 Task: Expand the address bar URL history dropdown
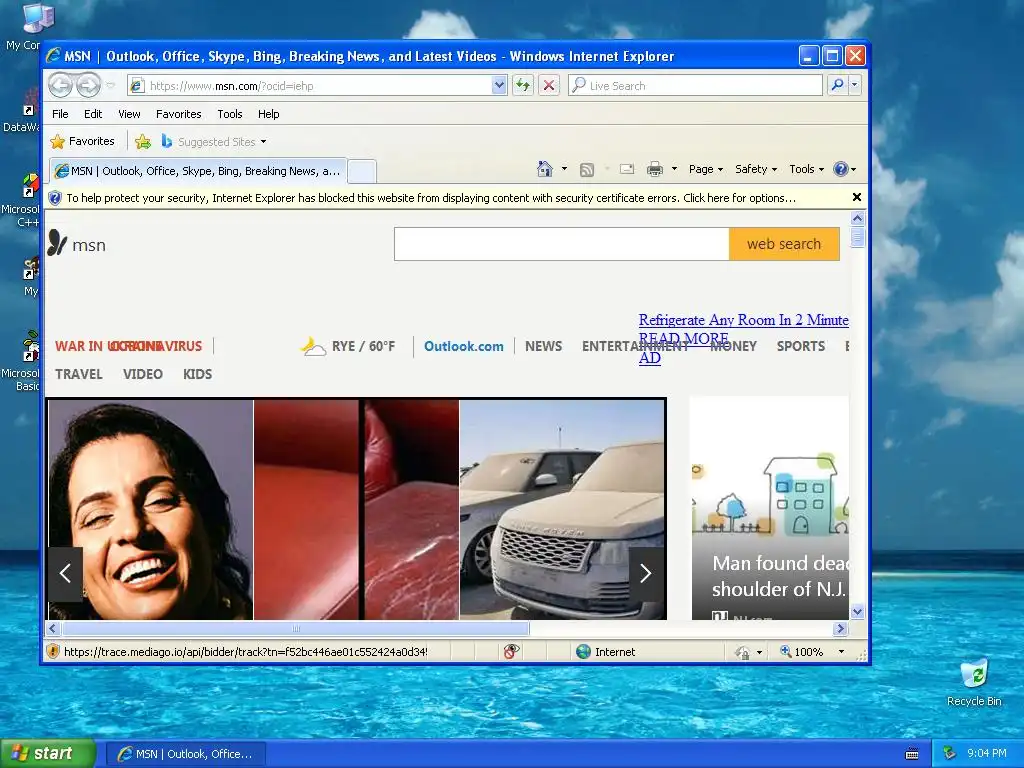(x=499, y=86)
